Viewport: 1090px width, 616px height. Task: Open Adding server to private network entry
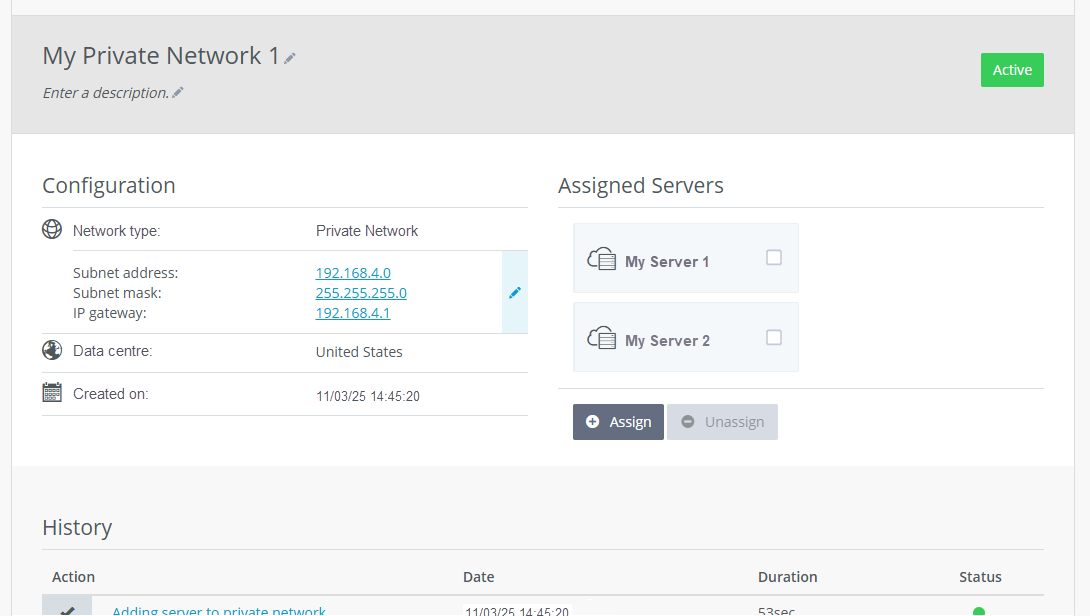(x=219, y=610)
